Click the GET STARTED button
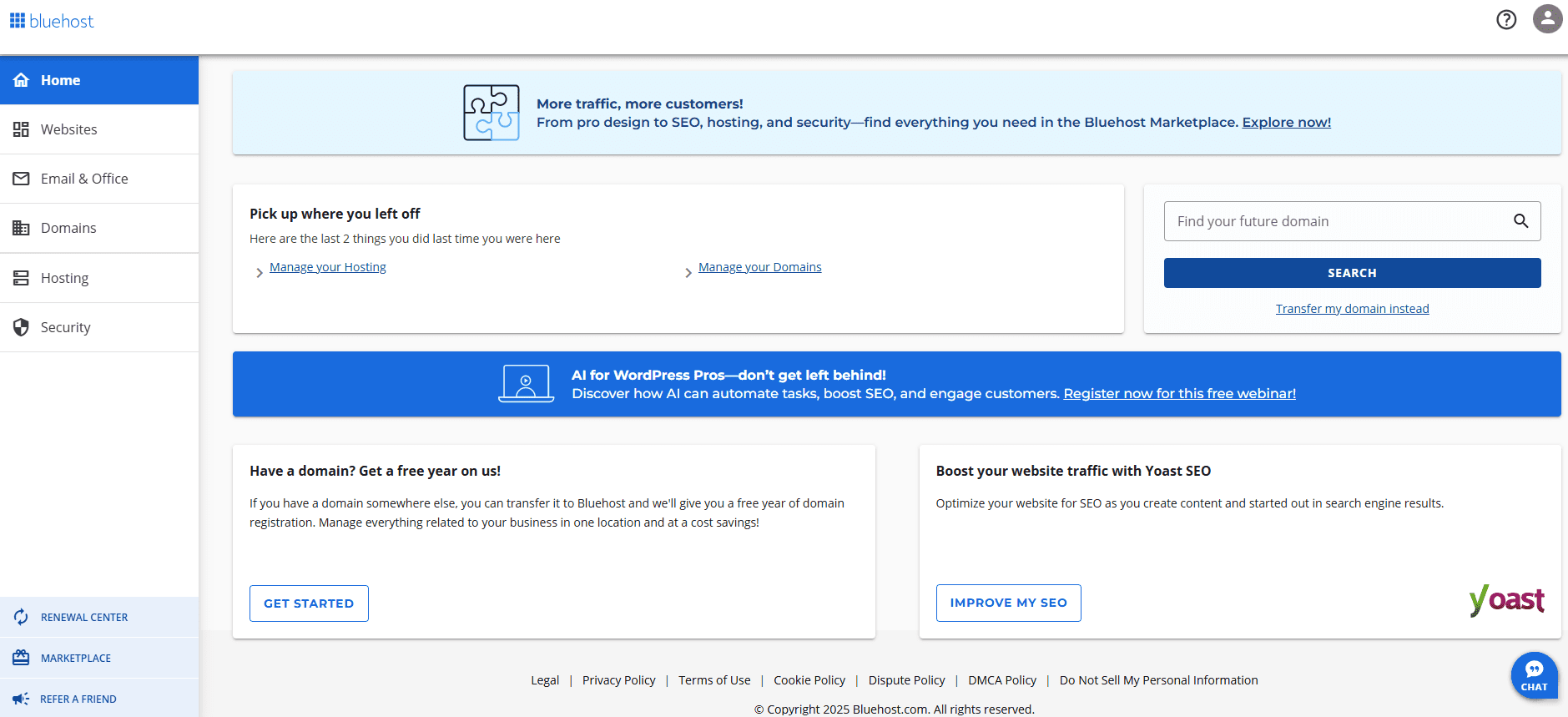 (309, 603)
